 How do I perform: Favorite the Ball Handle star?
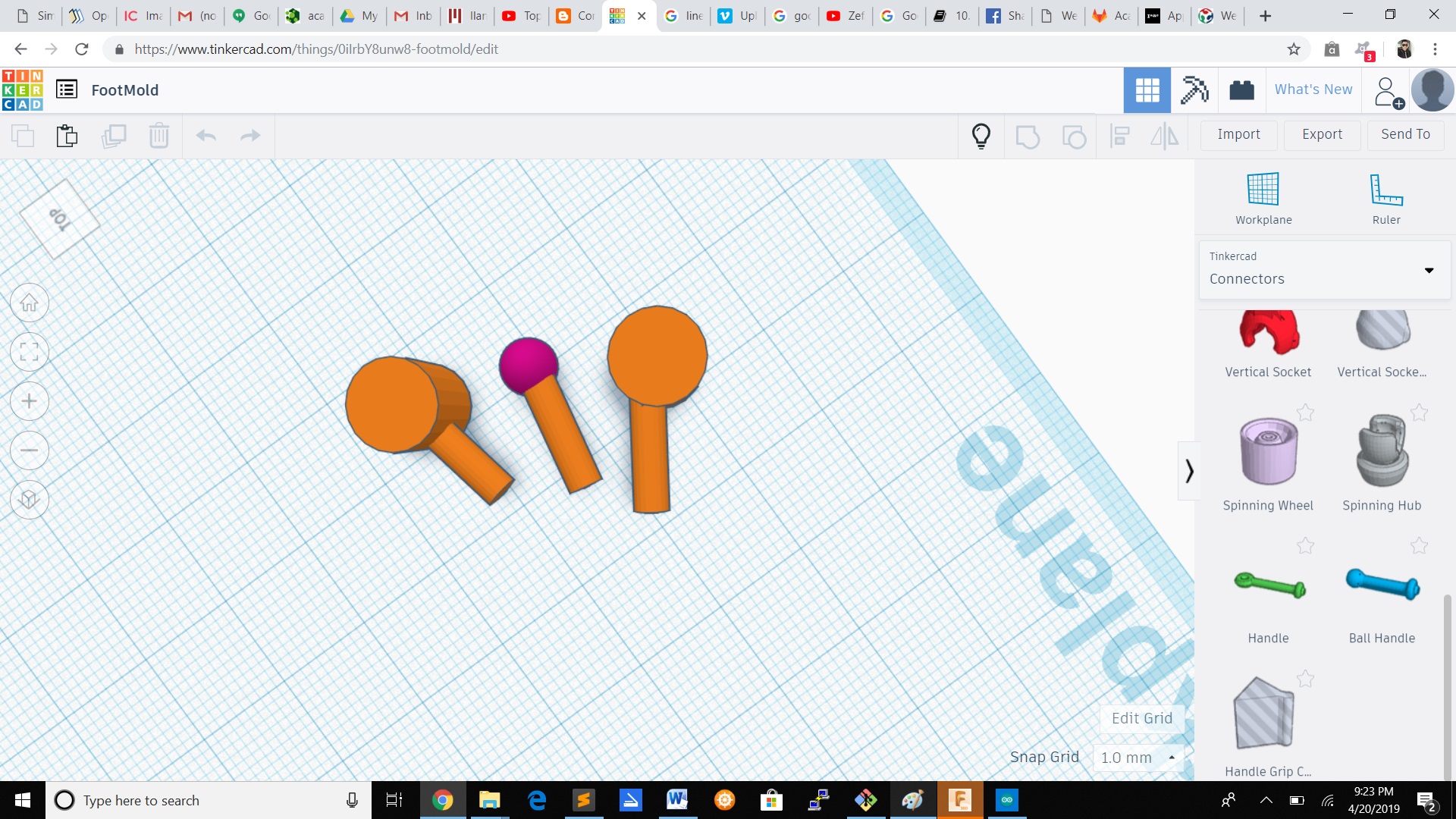pos(1419,546)
